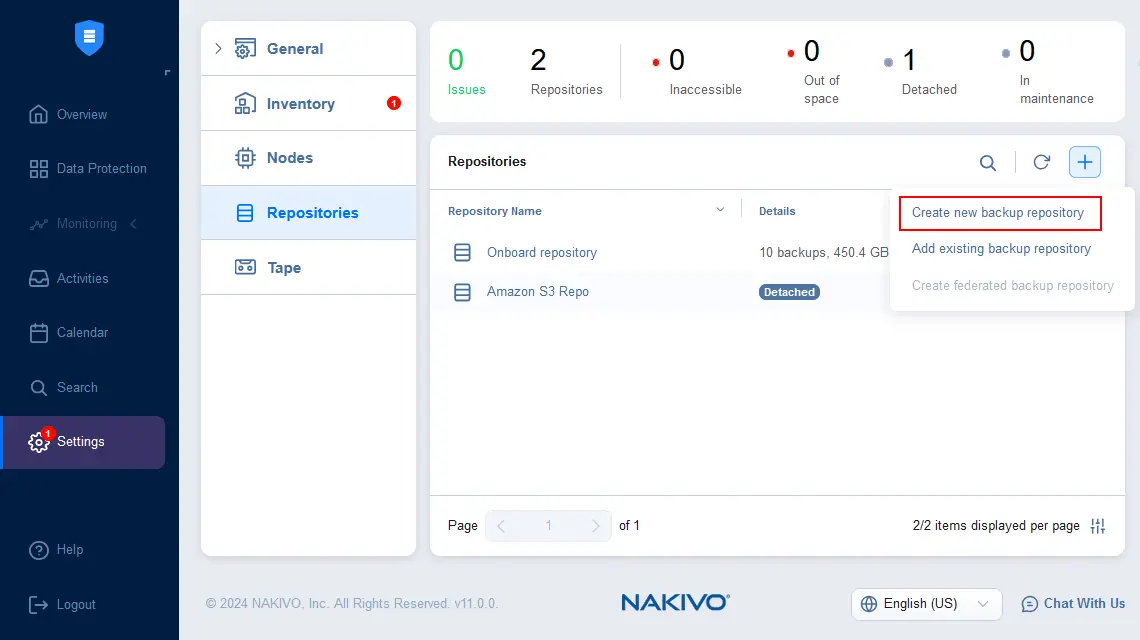
Task: Click the Amazon S3 Repo row icon
Action: click(462, 292)
